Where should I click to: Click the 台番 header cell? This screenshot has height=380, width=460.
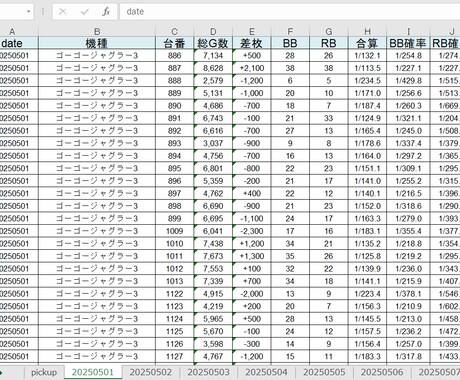point(174,43)
